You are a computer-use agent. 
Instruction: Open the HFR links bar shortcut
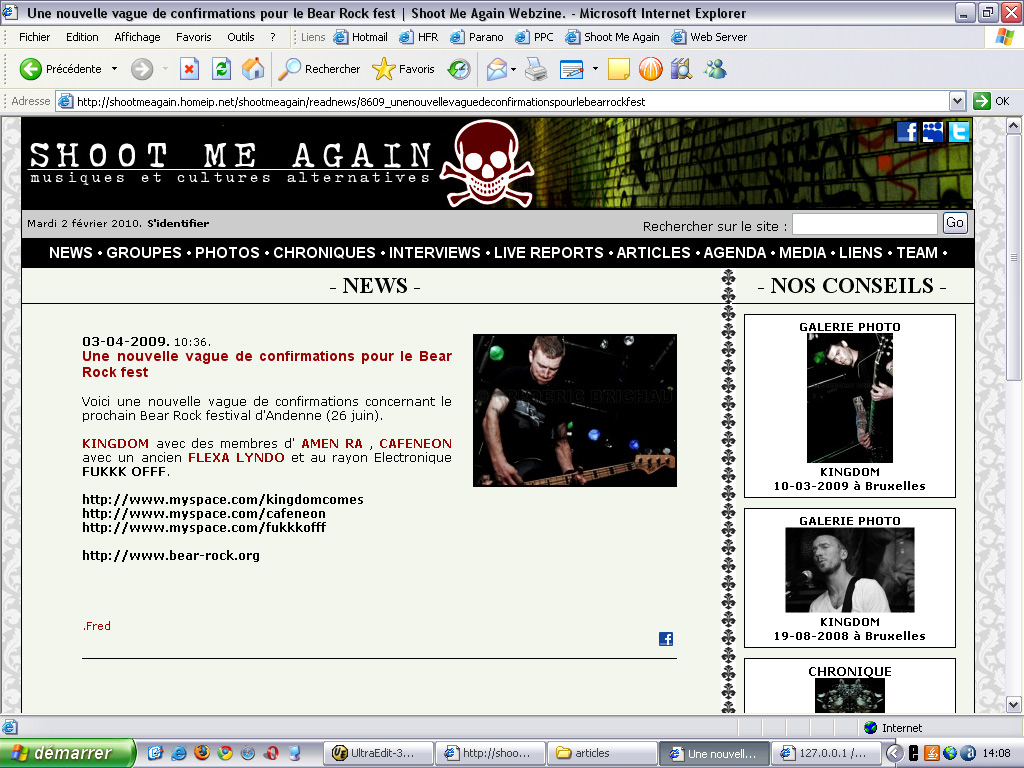tap(419, 37)
